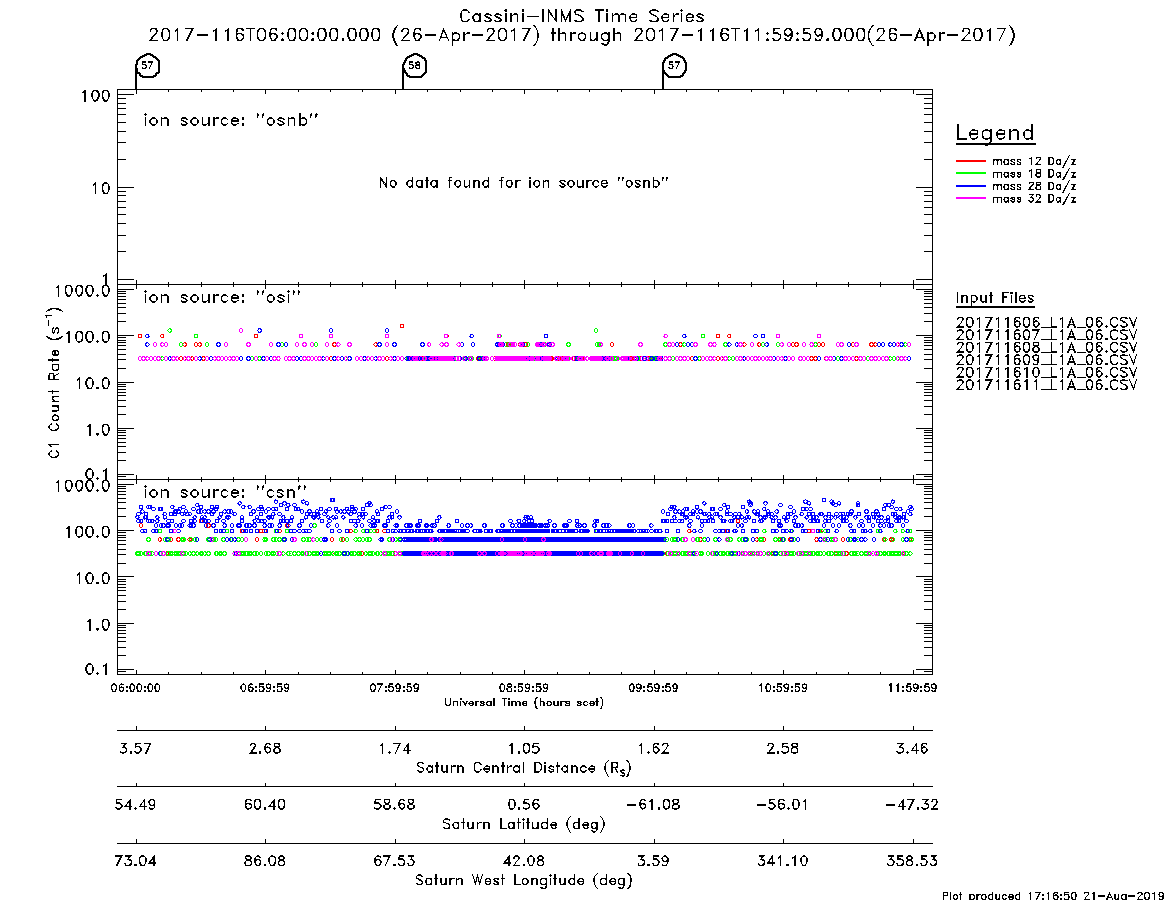Select the 57 marker near 09:59:59
1165x900 pixels.
674,65
